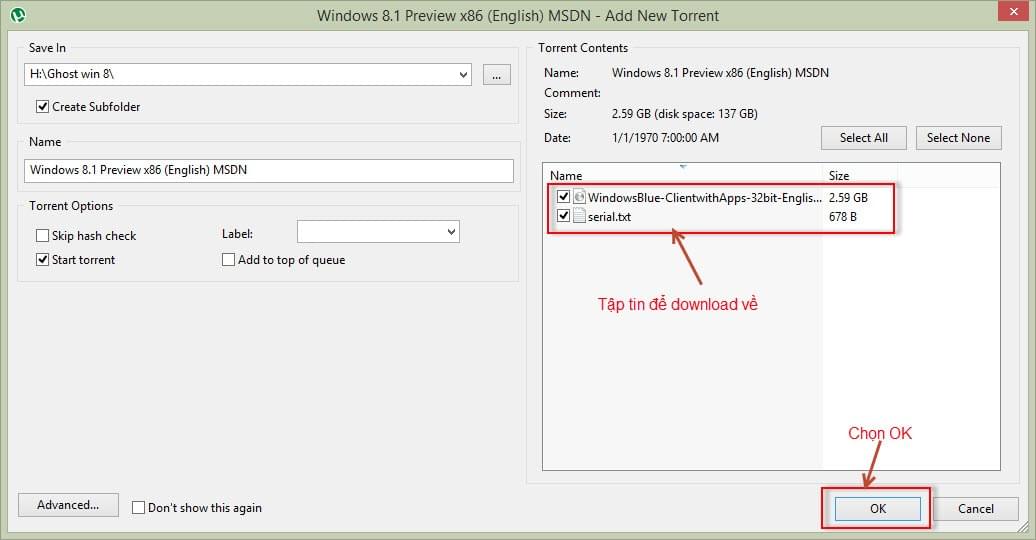Open Advanced... settings
This screenshot has width=1036, height=540.
pyautogui.click(x=68, y=505)
